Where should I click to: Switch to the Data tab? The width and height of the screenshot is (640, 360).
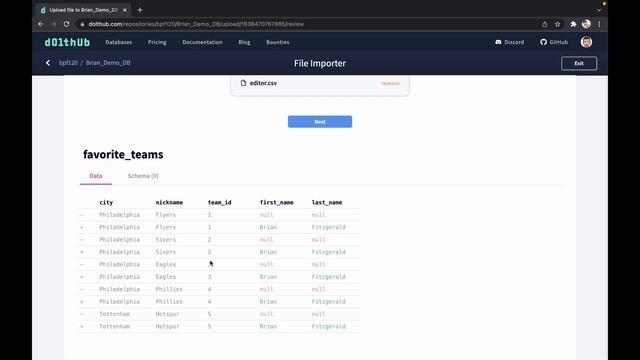point(96,176)
